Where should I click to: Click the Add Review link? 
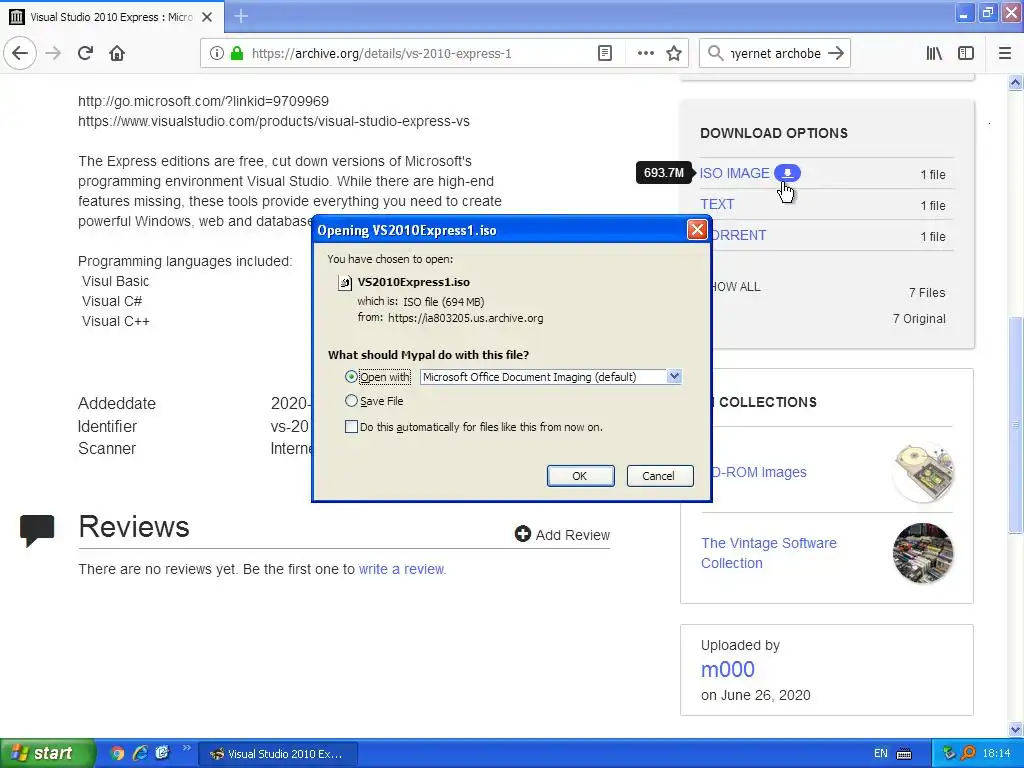[573, 535]
